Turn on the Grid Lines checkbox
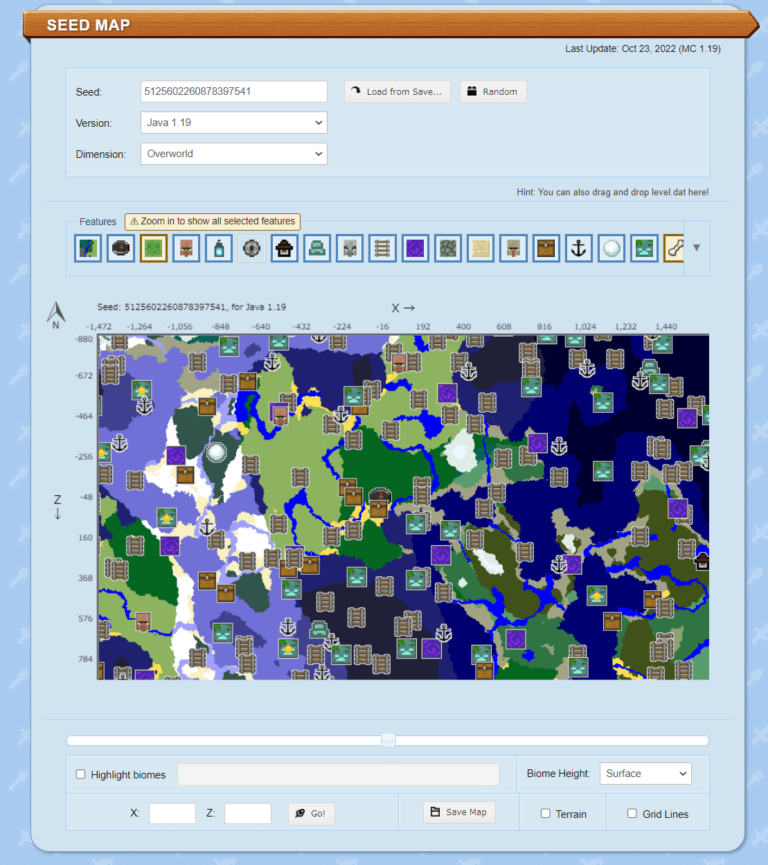Image resolution: width=768 pixels, height=865 pixels. coord(632,814)
